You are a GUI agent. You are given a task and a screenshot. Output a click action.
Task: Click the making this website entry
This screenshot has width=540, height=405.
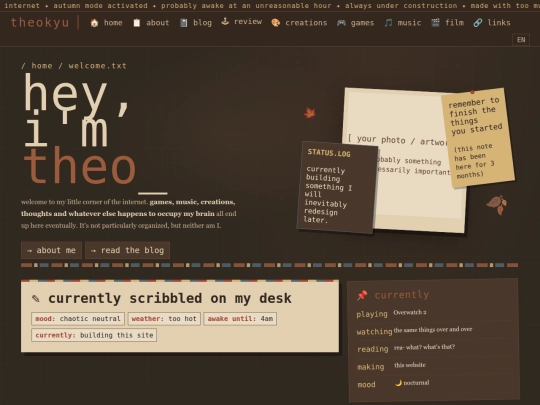pyautogui.click(x=410, y=365)
